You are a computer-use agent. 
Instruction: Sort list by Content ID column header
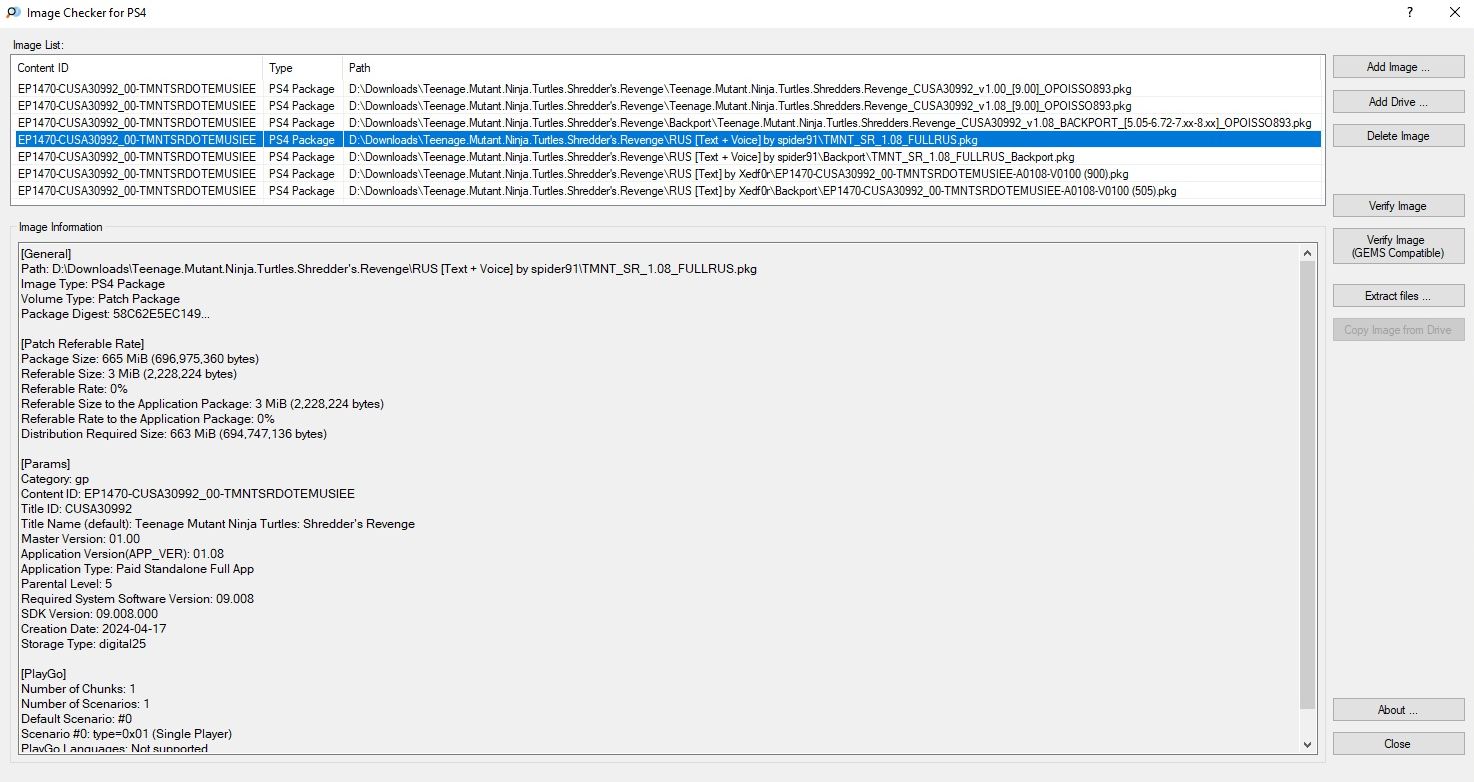coord(138,68)
